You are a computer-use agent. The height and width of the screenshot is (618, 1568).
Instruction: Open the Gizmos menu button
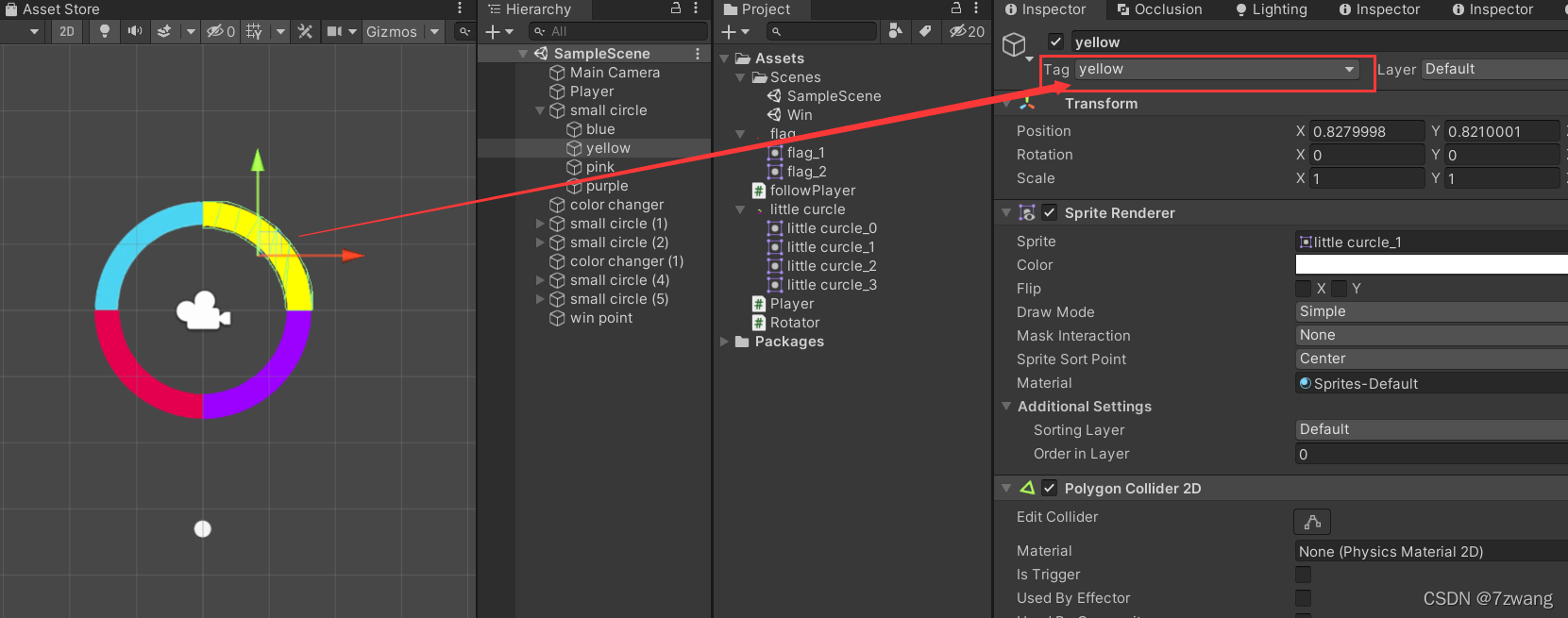(392, 31)
